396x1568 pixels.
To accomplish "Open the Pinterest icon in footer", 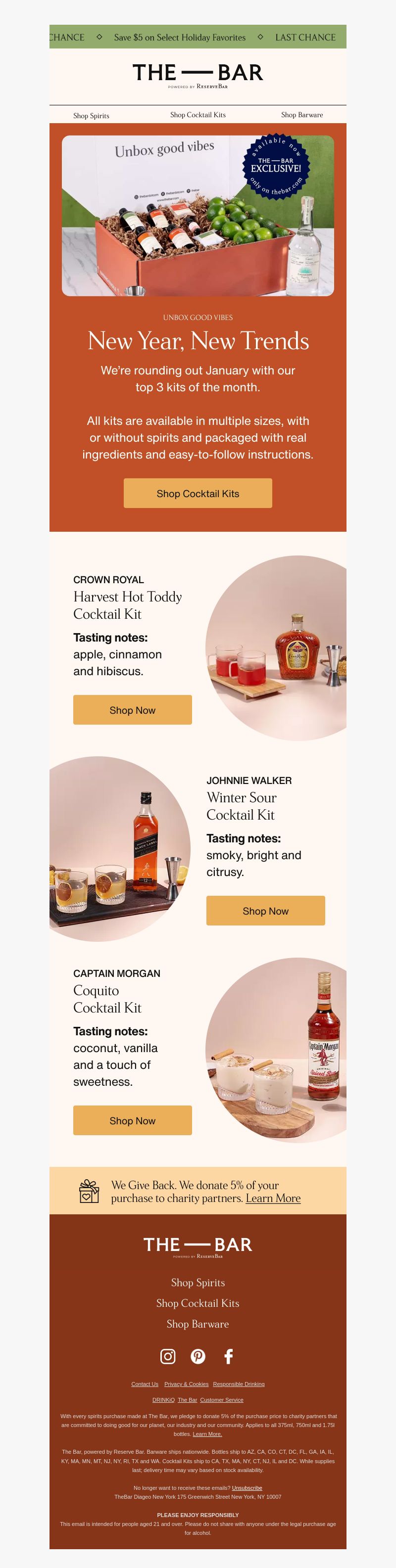I will tap(198, 1356).
